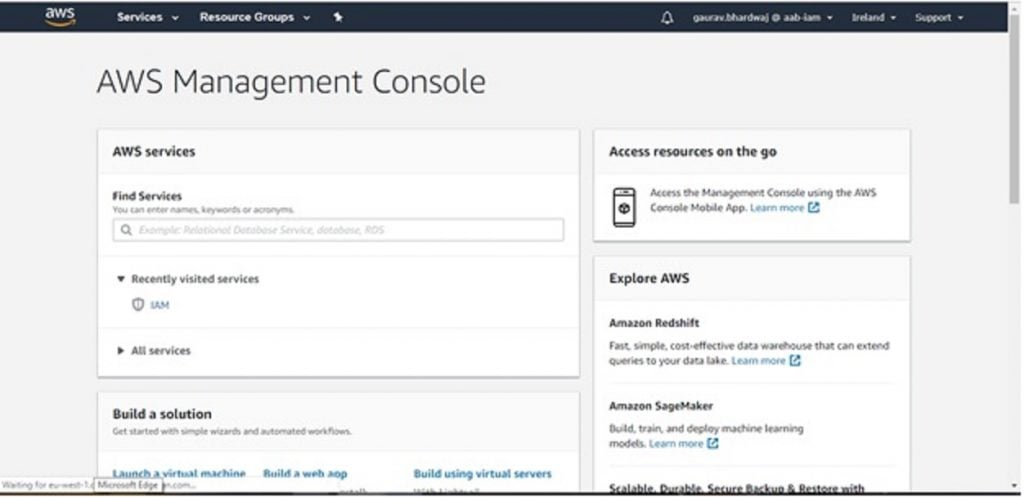Image resolution: width=1024 pixels, height=497 pixels.
Task: Expand the All services section
Action: click(x=154, y=351)
